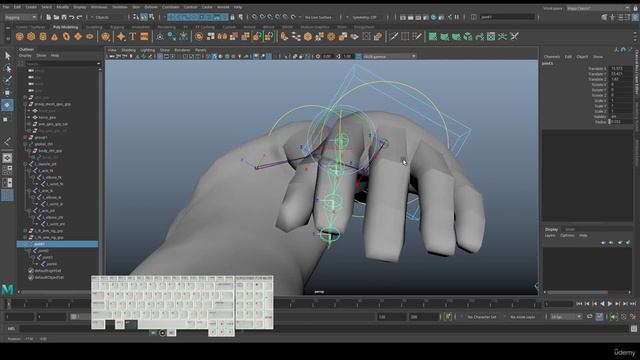Select by hierarchy mode icon
This screenshot has width=640, height=360.
pos(136,17)
